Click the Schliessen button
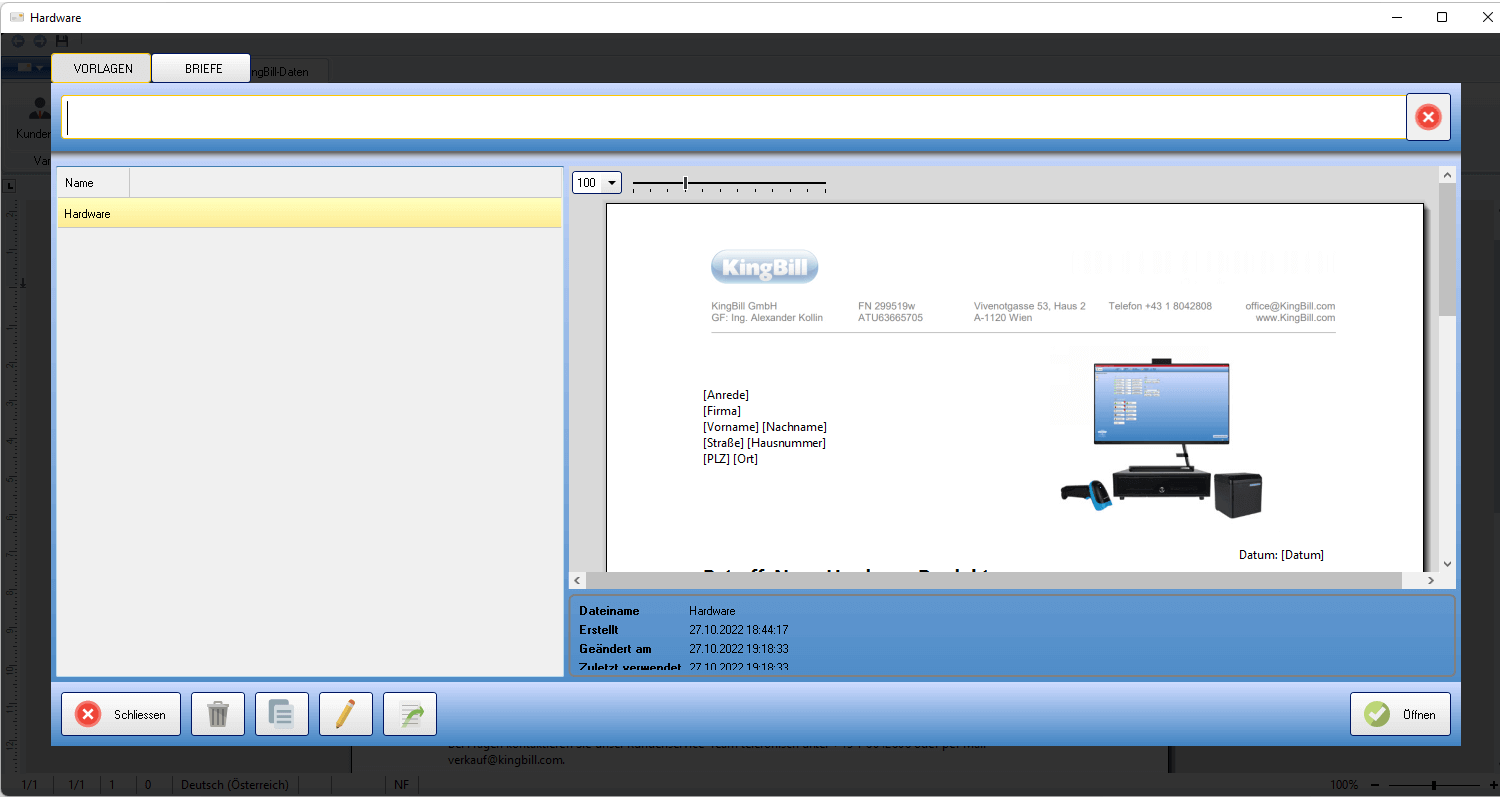The height and width of the screenshot is (800, 1500). pyautogui.click(x=121, y=714)
